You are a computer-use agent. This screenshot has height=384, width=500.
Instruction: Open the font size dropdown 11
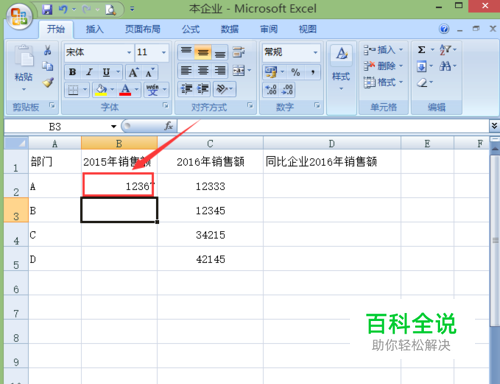click(164, 52)
